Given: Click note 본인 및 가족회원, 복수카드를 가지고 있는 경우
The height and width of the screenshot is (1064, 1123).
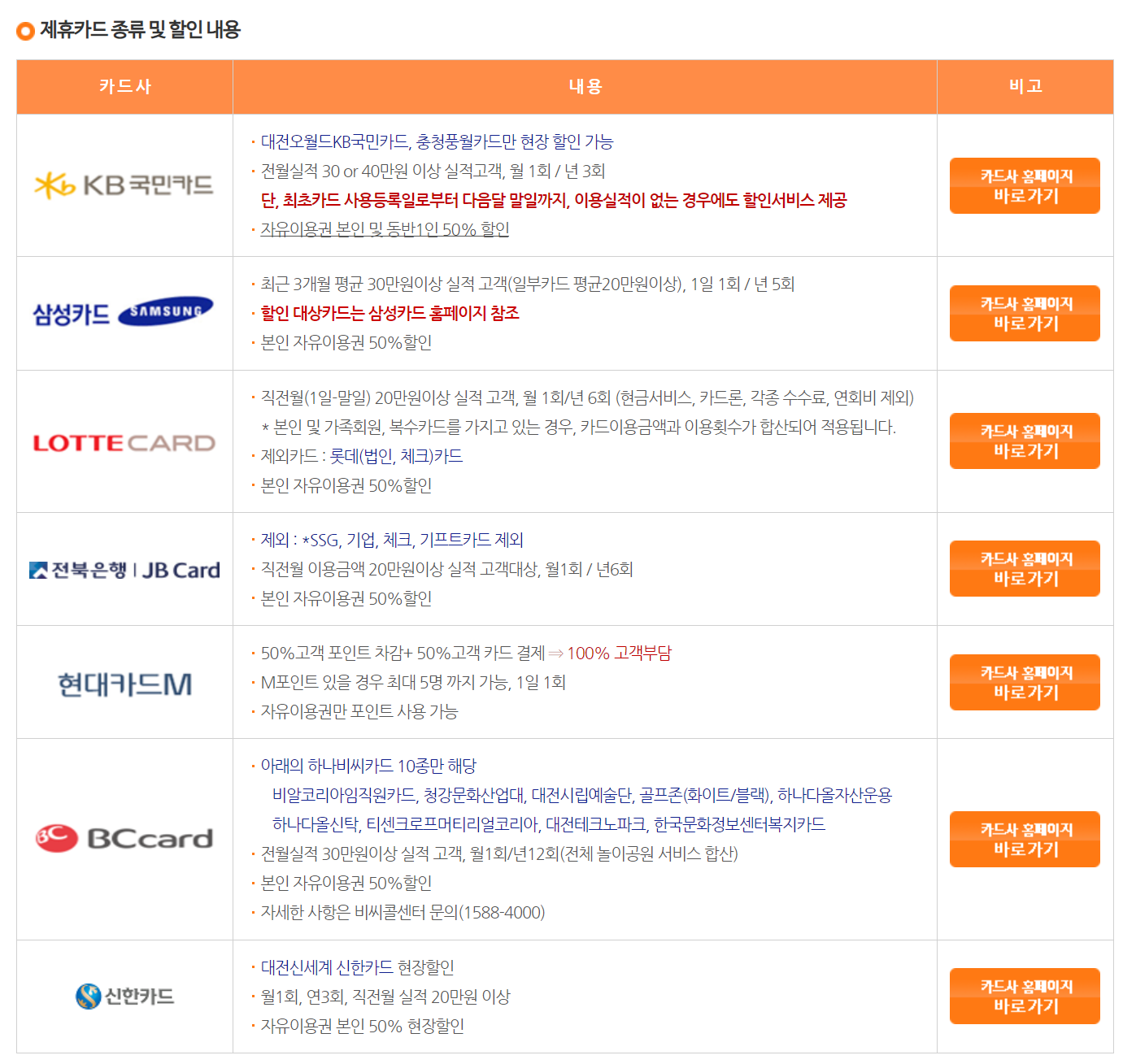Looking at the screenshot, I should coord(578,427).
